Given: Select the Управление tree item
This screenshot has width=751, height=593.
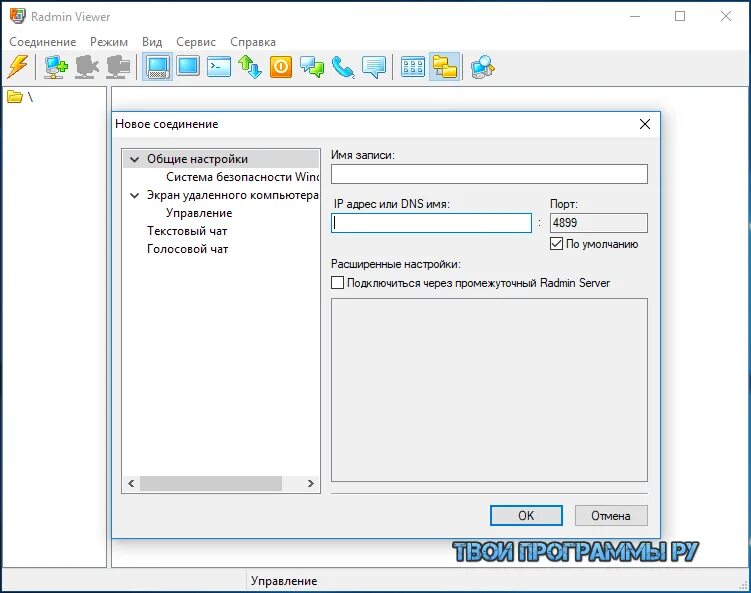Looking at the screenshot, I should pyautogui.click(x=199, y=213).
